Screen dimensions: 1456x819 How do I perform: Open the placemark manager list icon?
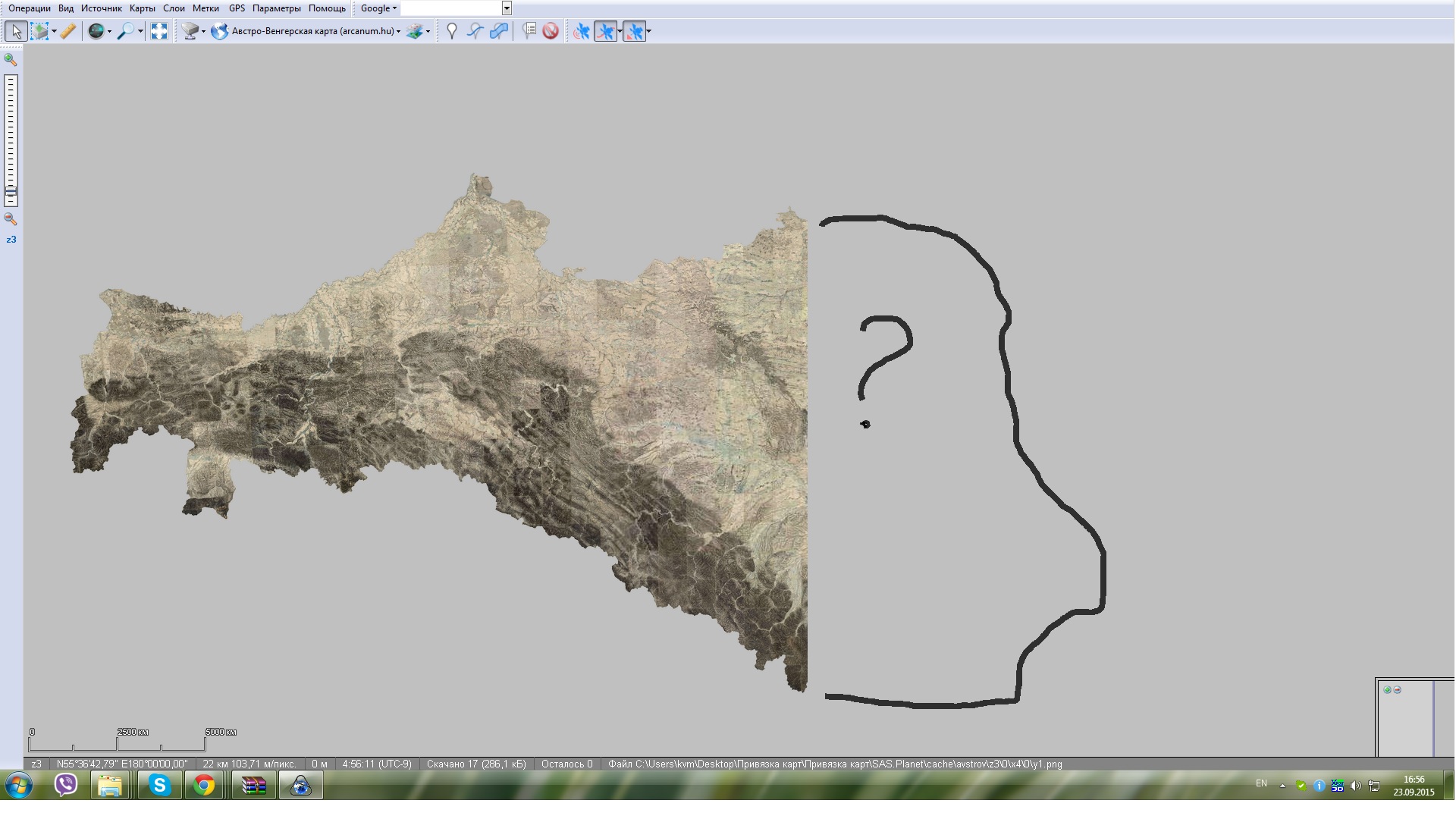(529, 31)
